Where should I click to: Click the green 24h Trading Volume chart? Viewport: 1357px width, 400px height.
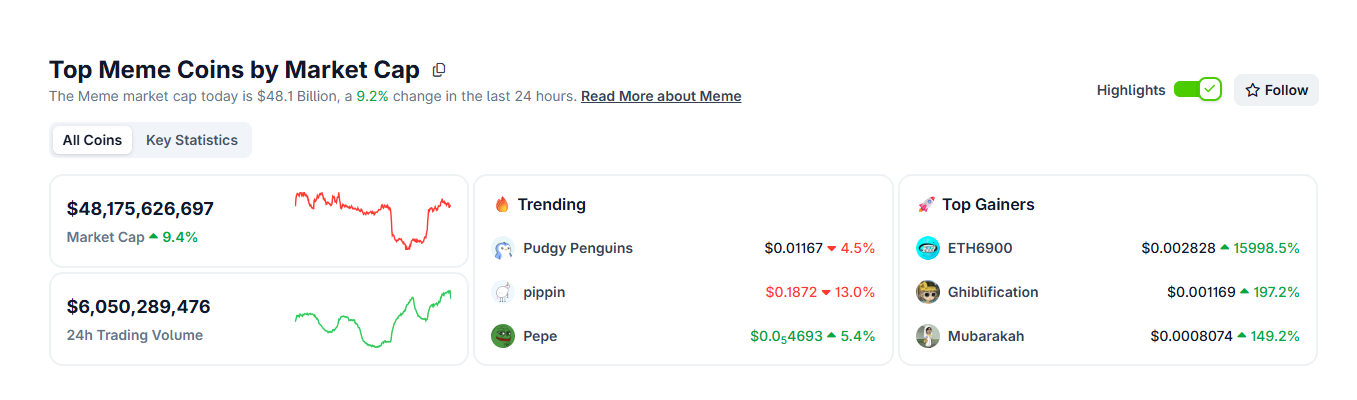coord(373,318)
